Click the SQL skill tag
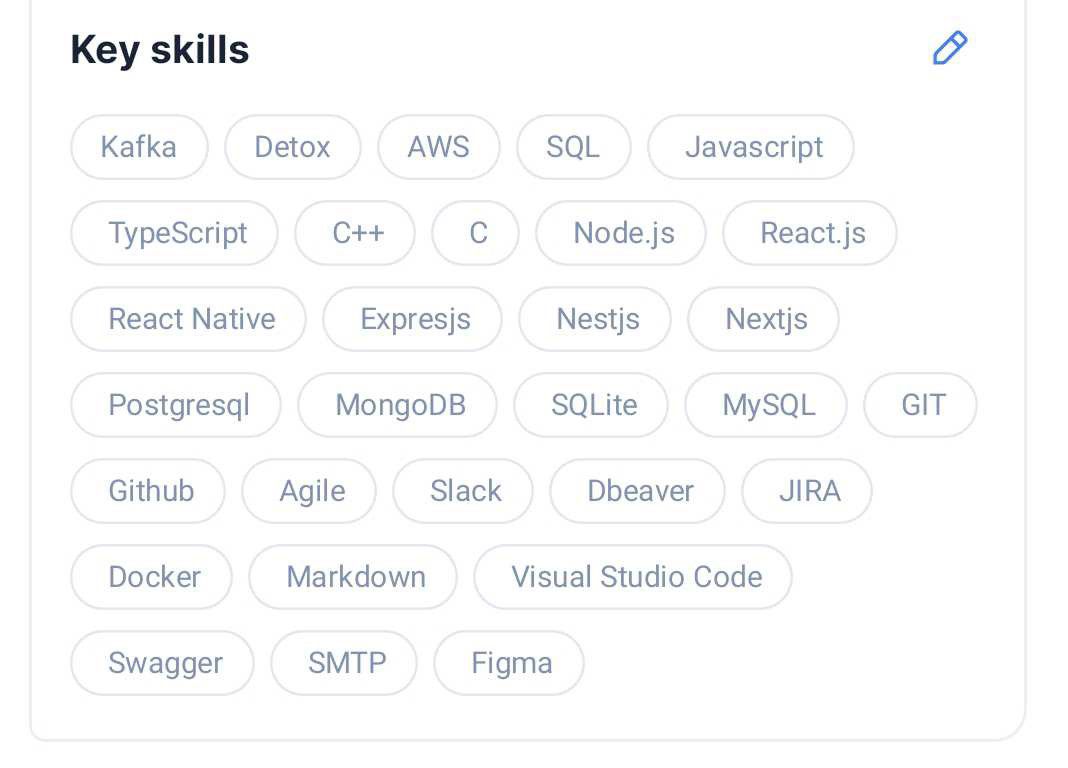1068x768 pixels. pos(574,147)
